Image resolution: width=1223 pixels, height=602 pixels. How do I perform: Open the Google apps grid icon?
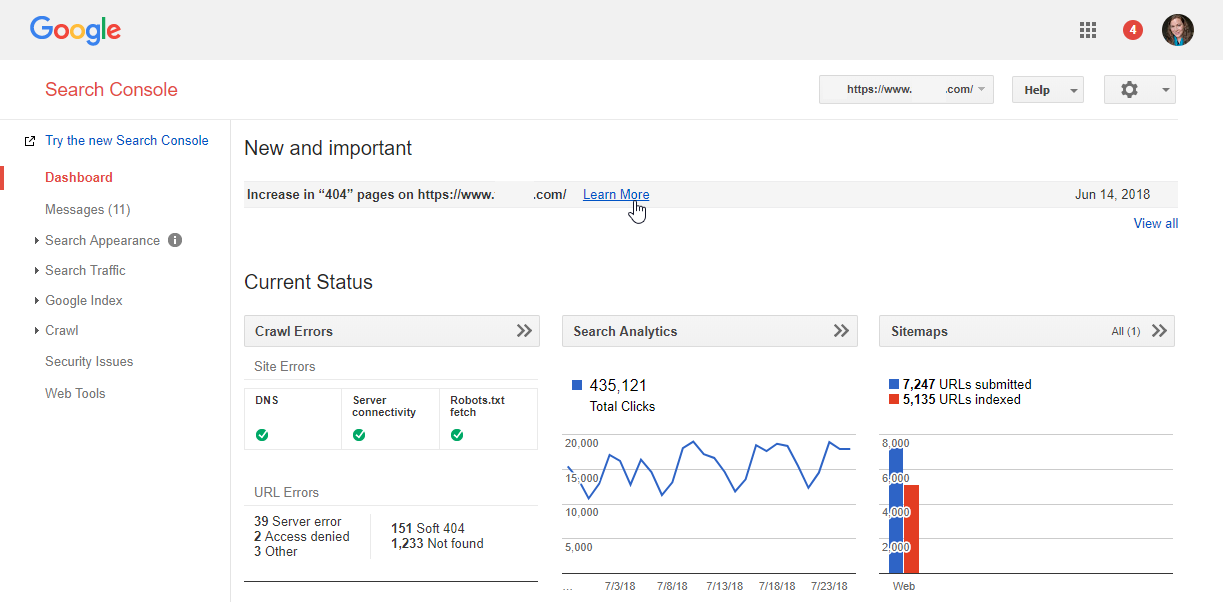[x=1088, y=30]
